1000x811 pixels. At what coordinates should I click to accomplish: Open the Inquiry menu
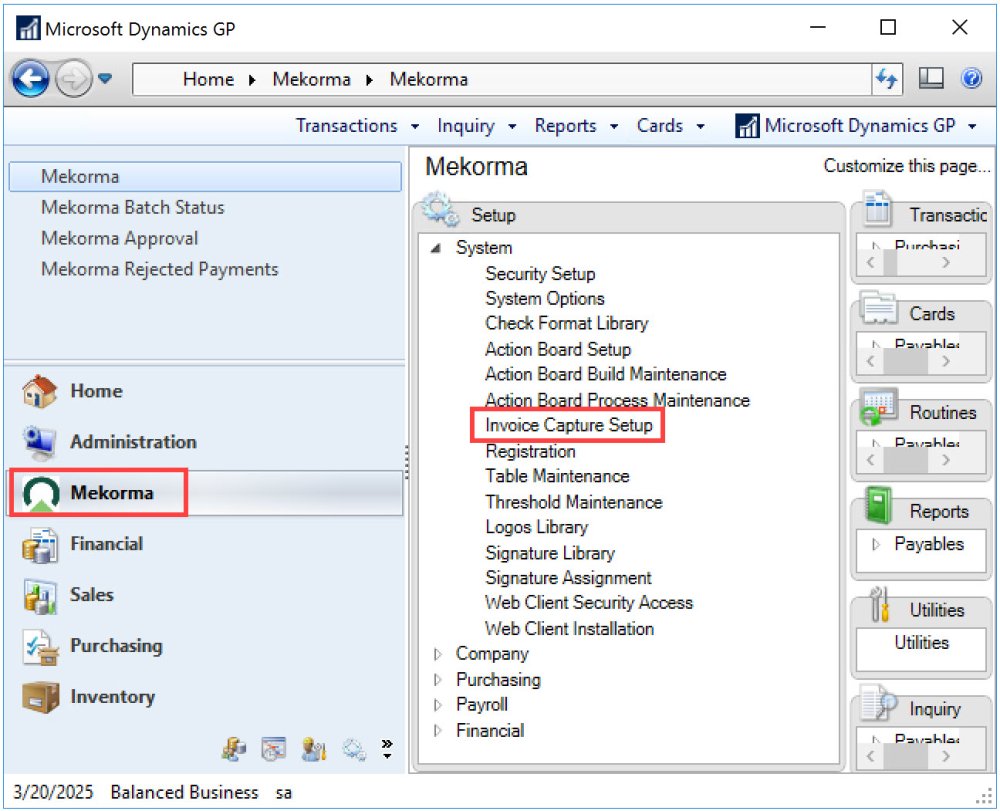(x=476, y=126)
